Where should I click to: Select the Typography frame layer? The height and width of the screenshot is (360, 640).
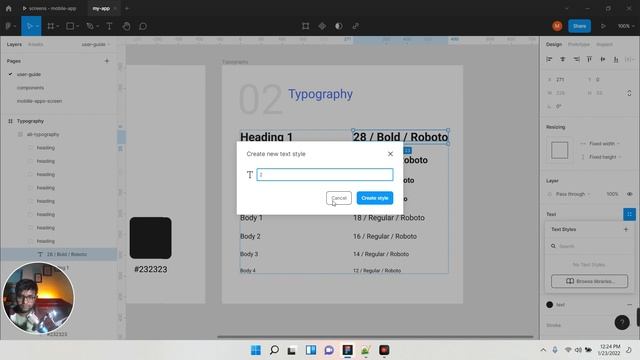pyautogui.click(x=30, y=121)
